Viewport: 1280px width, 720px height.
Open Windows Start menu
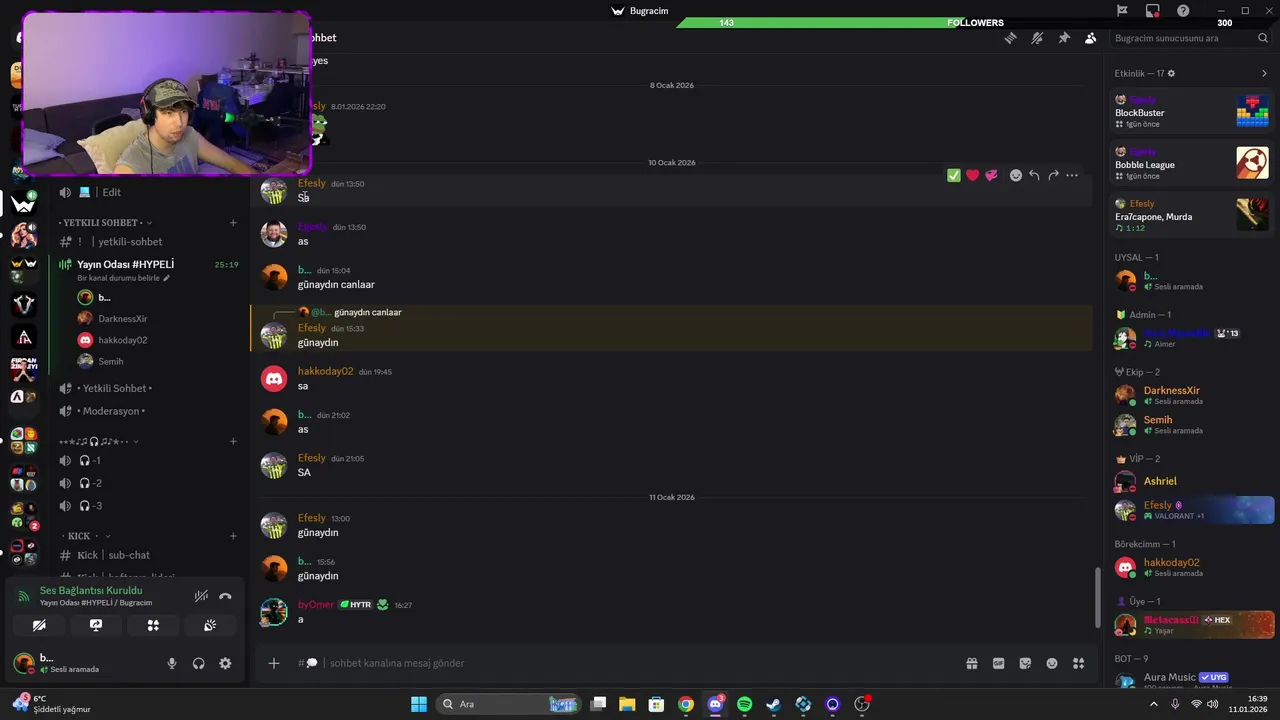[x=419, y=704]
